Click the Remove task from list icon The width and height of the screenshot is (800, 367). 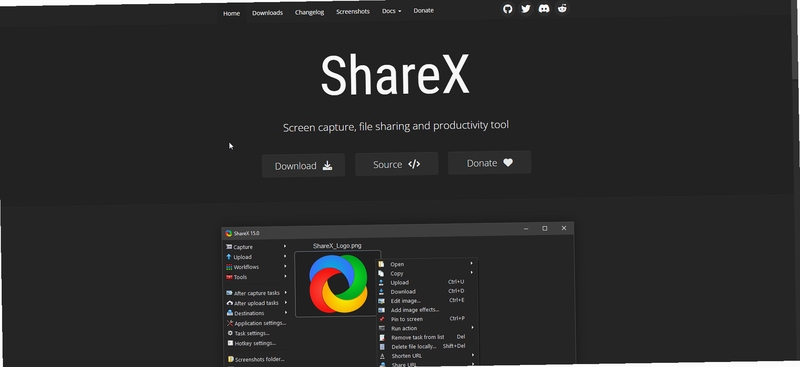point(382,338)
